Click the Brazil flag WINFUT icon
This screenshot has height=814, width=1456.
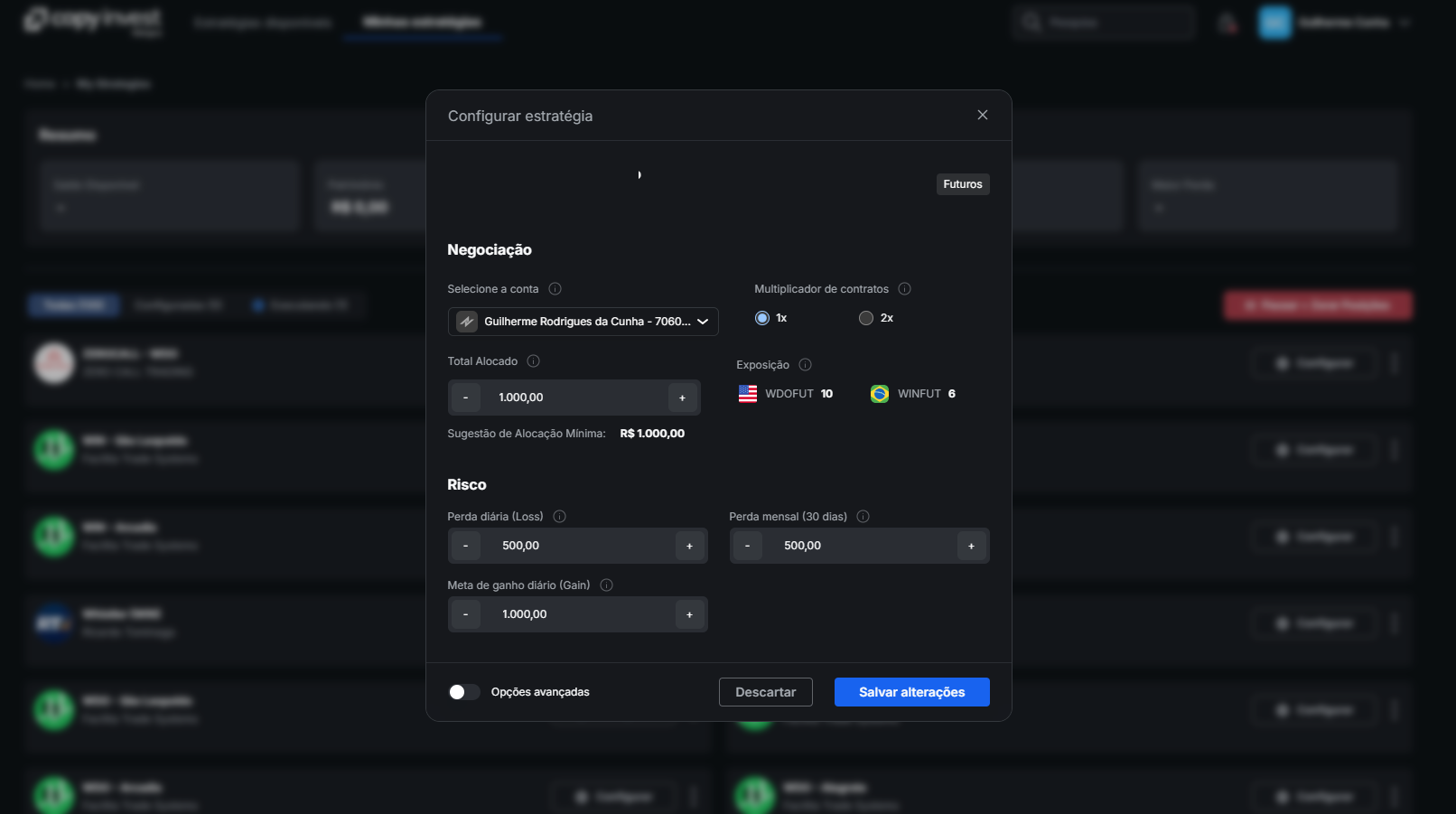(879, 394)
